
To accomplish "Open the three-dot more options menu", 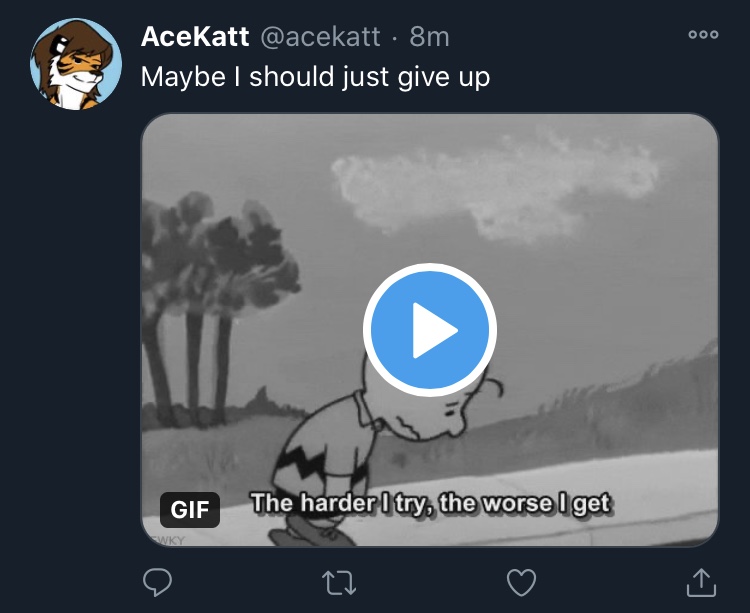I will click(703, 34).
